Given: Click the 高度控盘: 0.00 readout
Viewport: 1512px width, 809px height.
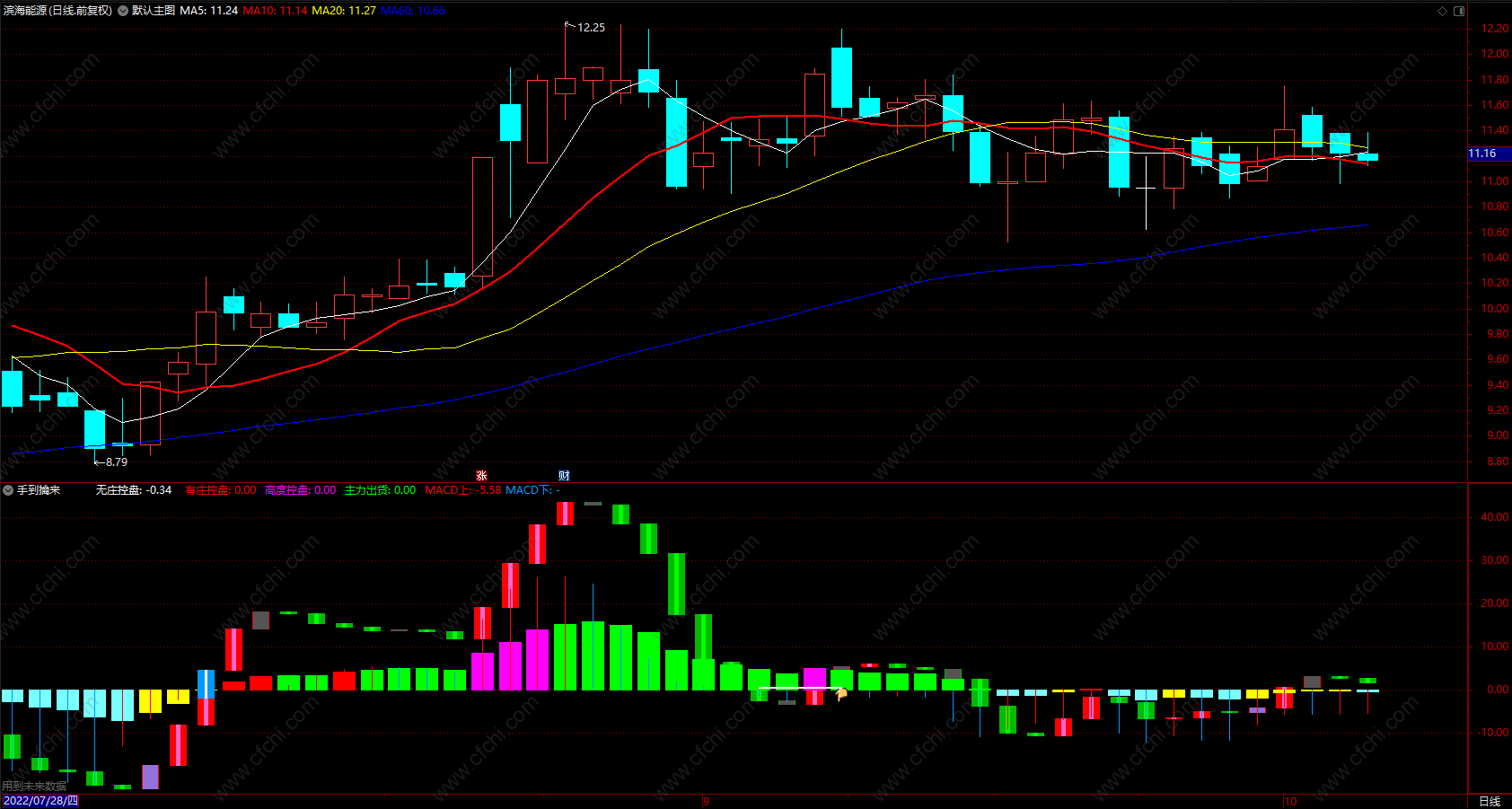Looking at the screenshot, I should coord(300,490).
